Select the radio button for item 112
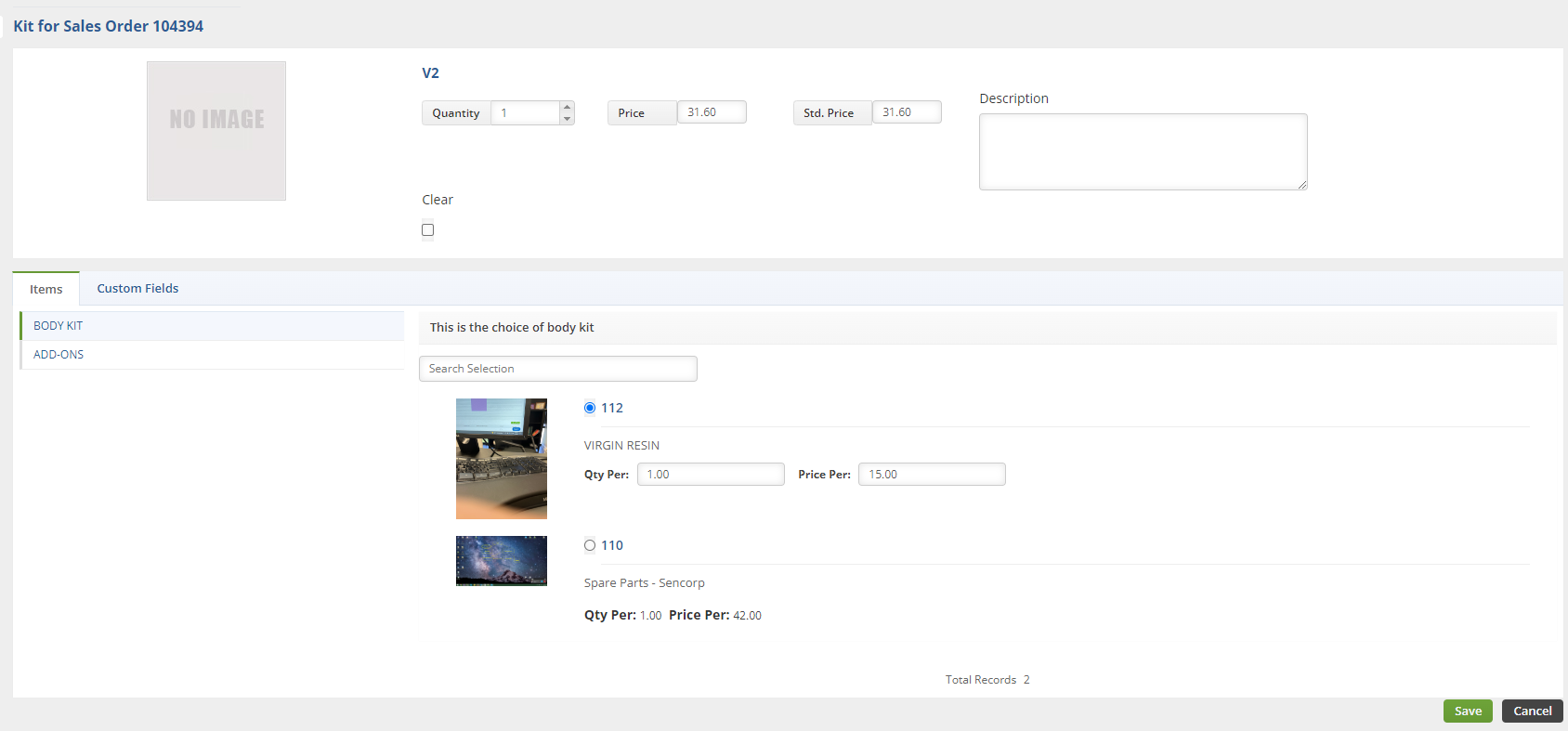Screen dimensions: 1568x731 tap(590, 408)
